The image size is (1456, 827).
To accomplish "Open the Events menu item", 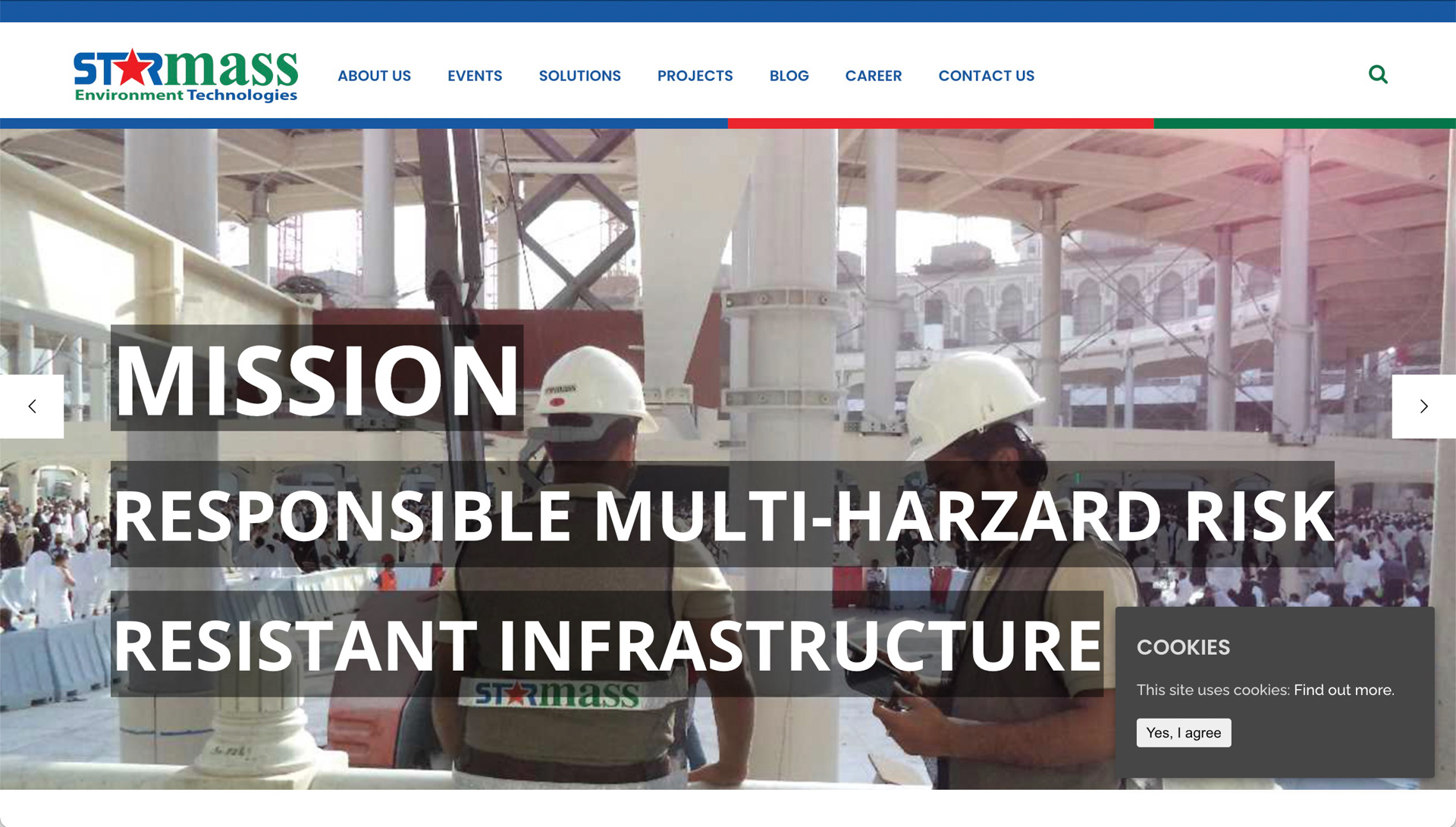I will click(x=475, y=76).
